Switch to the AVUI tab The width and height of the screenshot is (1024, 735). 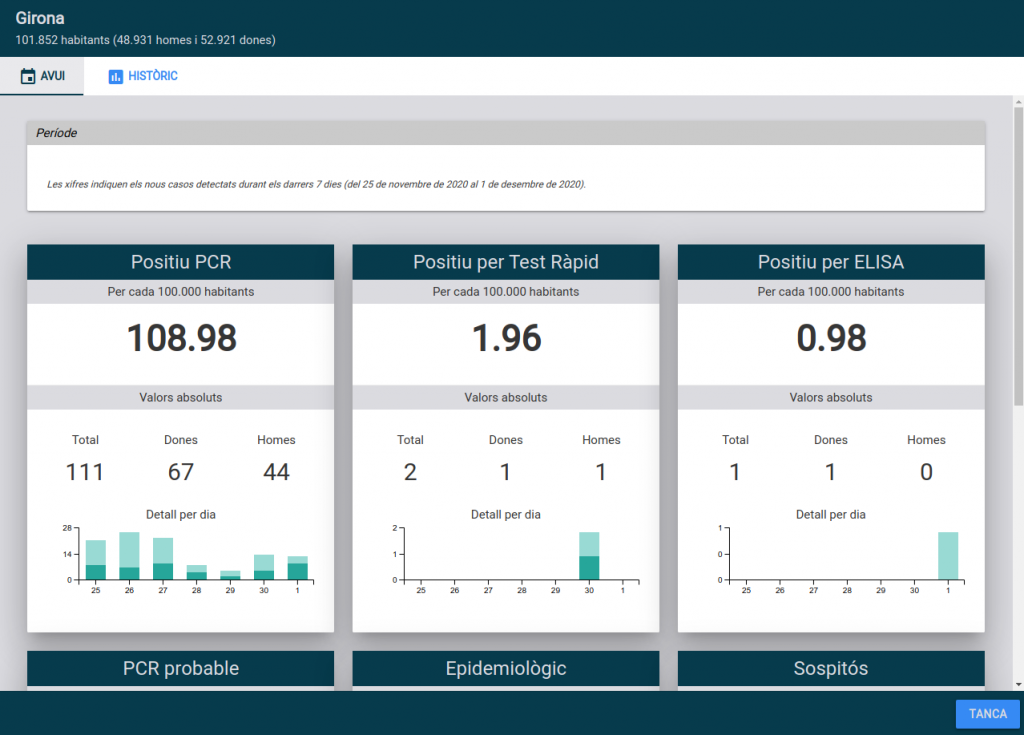[42, 76]
